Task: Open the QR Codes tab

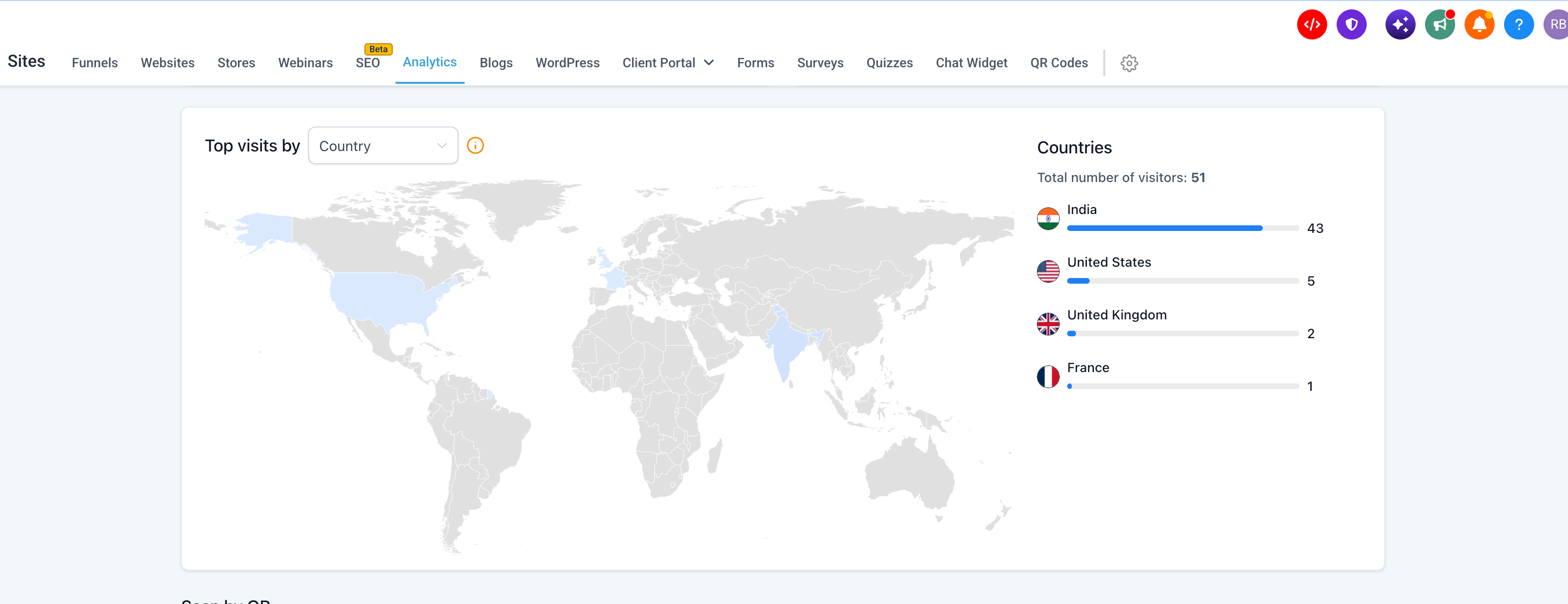Action: click(x=1059, y=63)
